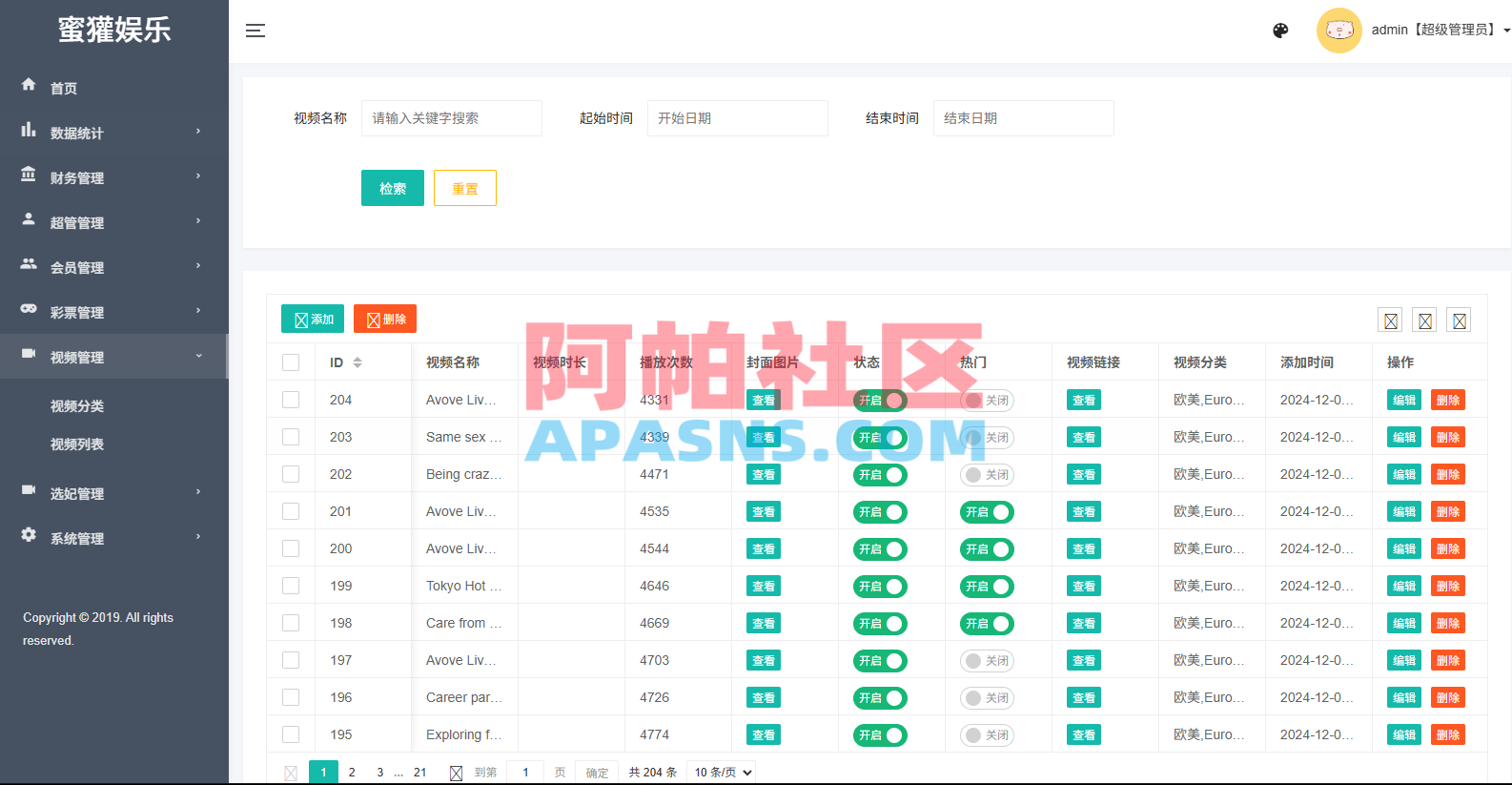Click the gear icon for 系统管理
Image resolution: width=1512 pixels, height=785 pixels.
(x=29, y=534)
